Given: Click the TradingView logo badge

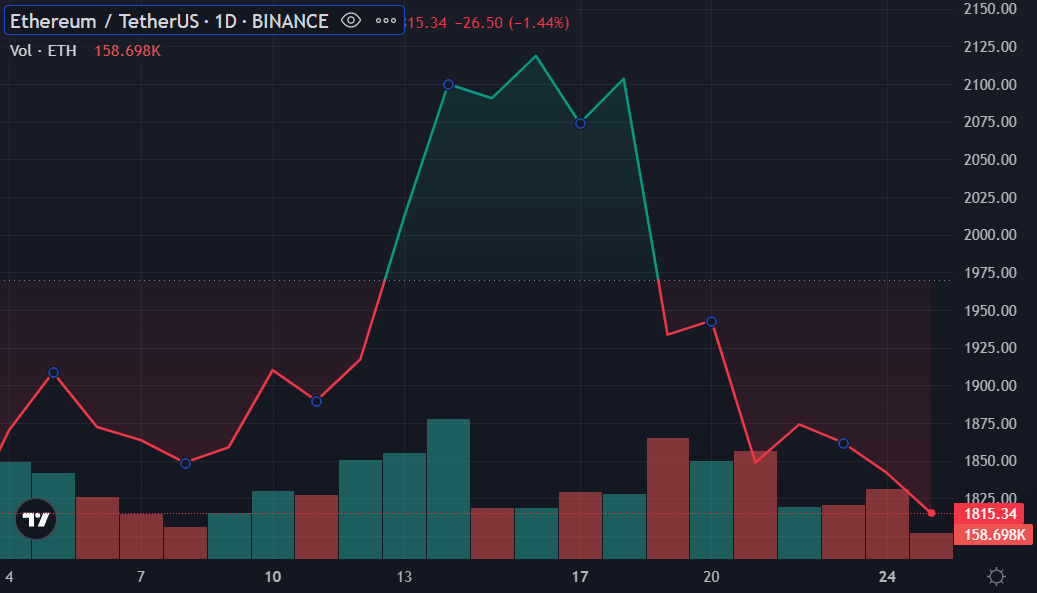Looking at the screenshot, I should (36, 519).
